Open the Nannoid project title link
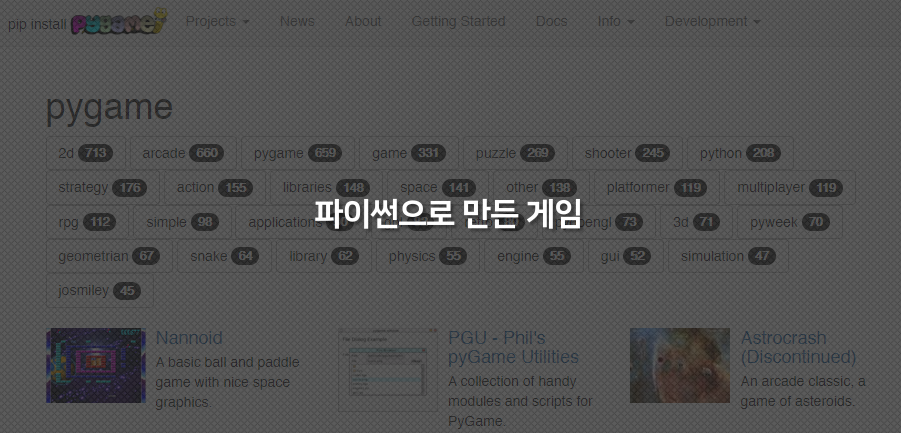901x433 pixels. tap(189, 338)
